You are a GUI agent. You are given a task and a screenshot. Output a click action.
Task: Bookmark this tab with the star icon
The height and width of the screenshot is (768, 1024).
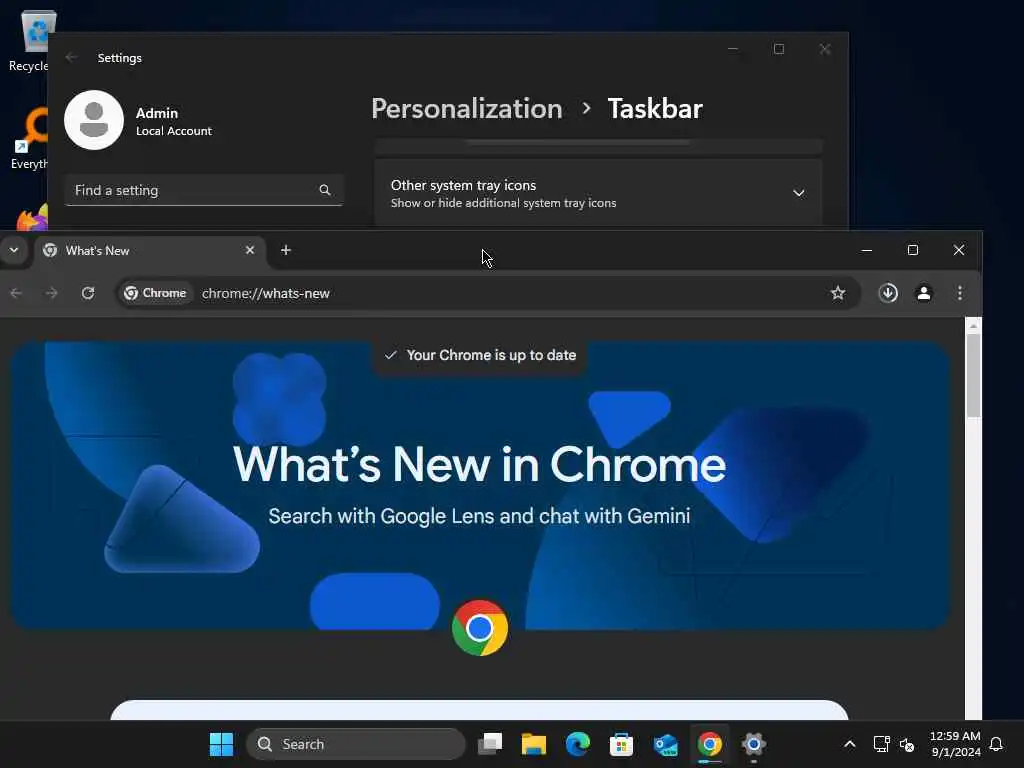coord(838,293)
